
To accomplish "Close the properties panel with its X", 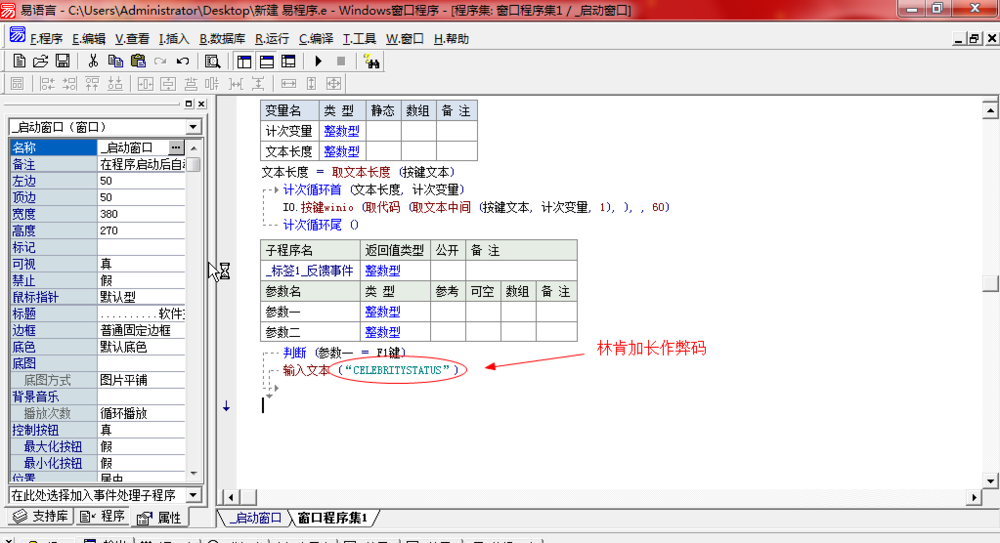I will pos(202,104).
